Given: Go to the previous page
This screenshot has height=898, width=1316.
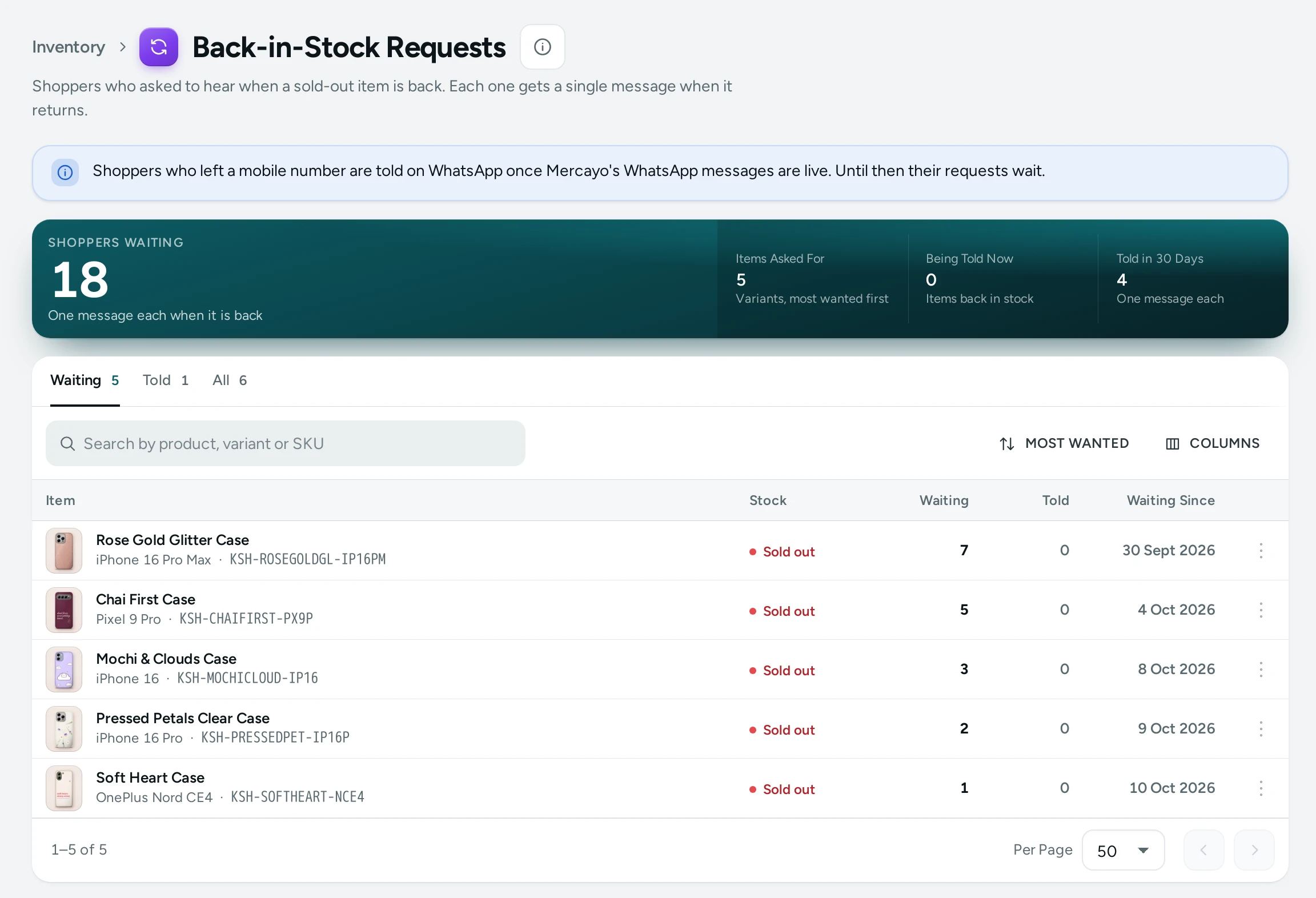Looking at the screenshot, I should coord(1203,850).
